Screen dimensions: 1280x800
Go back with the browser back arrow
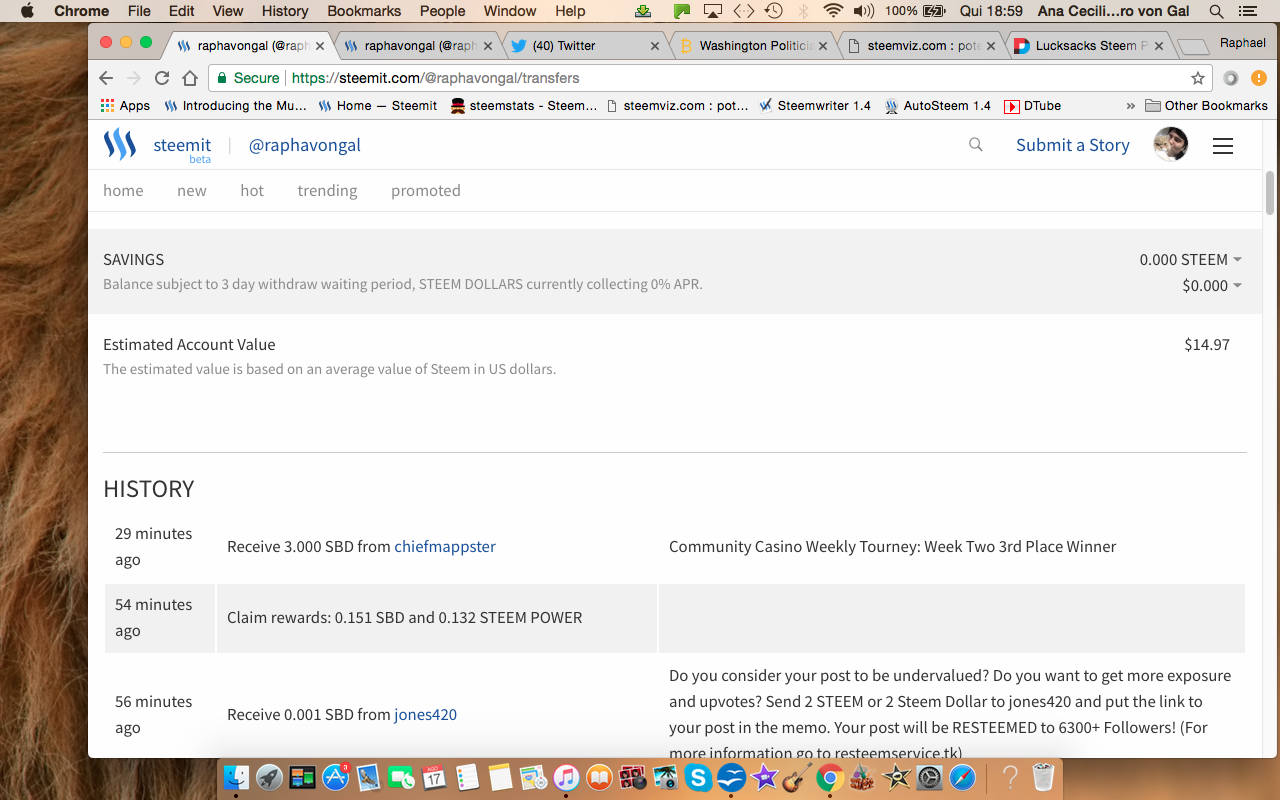click(x=106, y=78)
